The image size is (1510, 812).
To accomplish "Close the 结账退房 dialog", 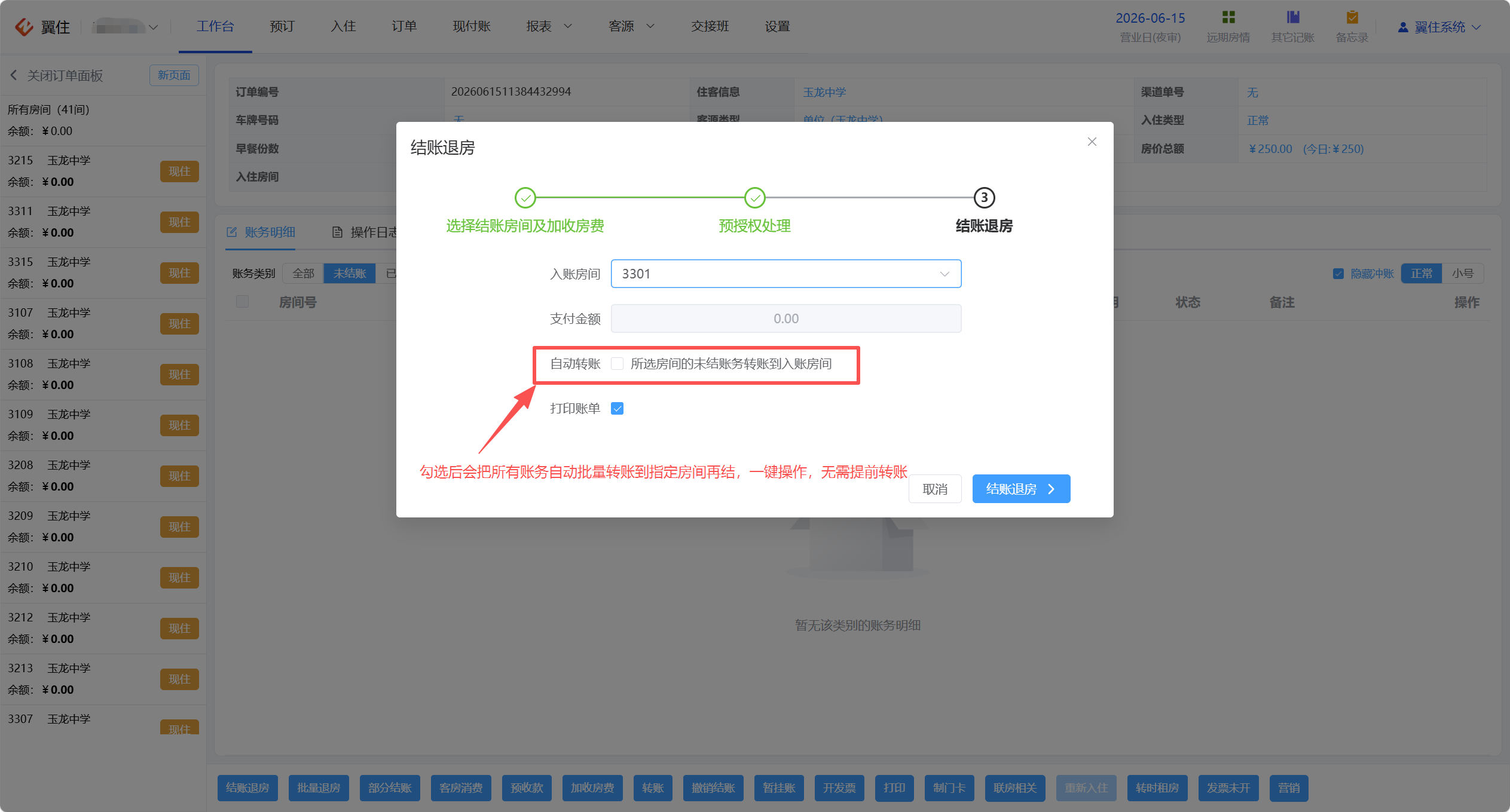I will click(1092, 142).
